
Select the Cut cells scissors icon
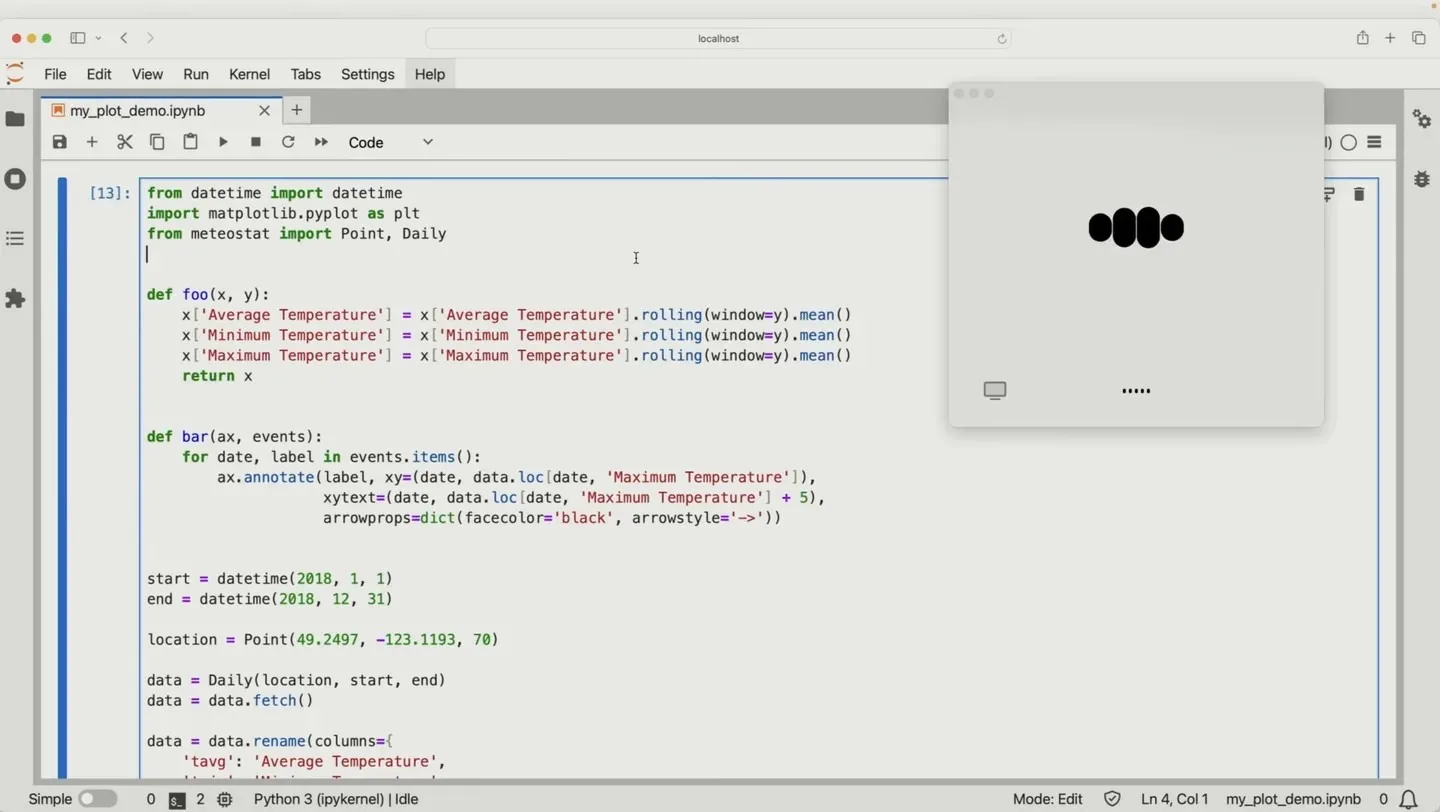[x=124, y=142]
